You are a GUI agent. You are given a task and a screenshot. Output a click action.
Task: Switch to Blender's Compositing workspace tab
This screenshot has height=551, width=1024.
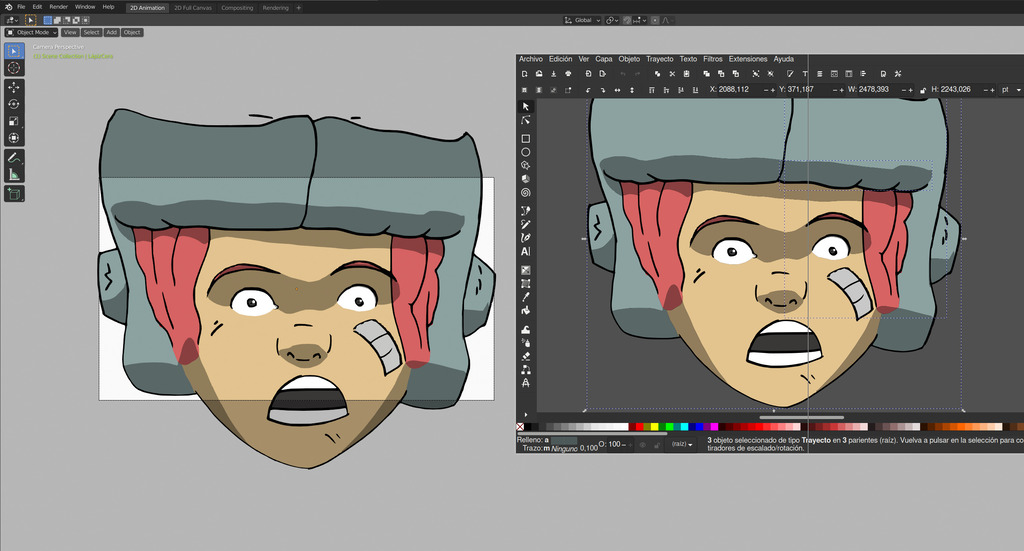tap(237, 8)
